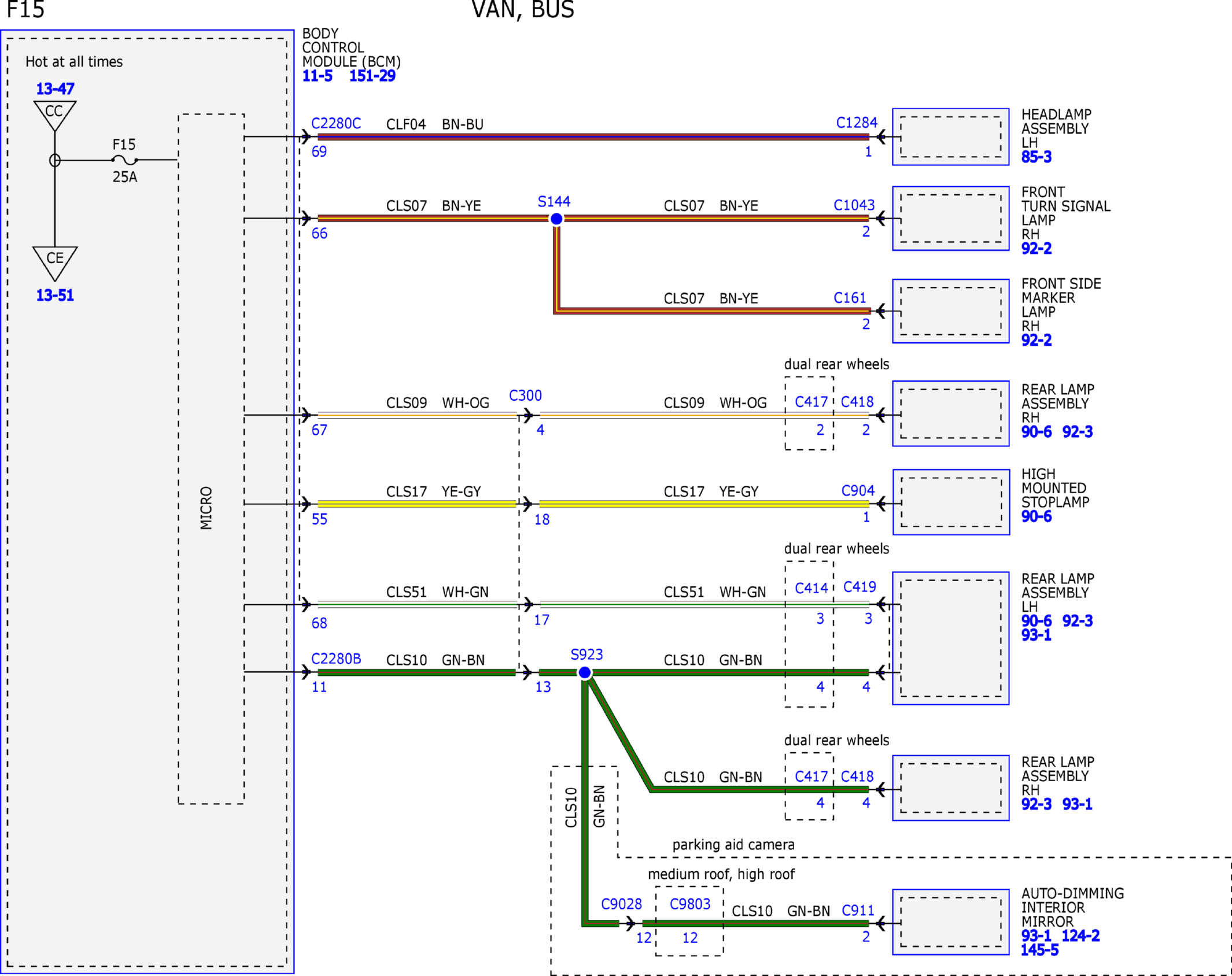Click the HIGH MOUNTED STOPLAMP label
The width and height of the screenshot is (1232, 976).
(1055, 488)
